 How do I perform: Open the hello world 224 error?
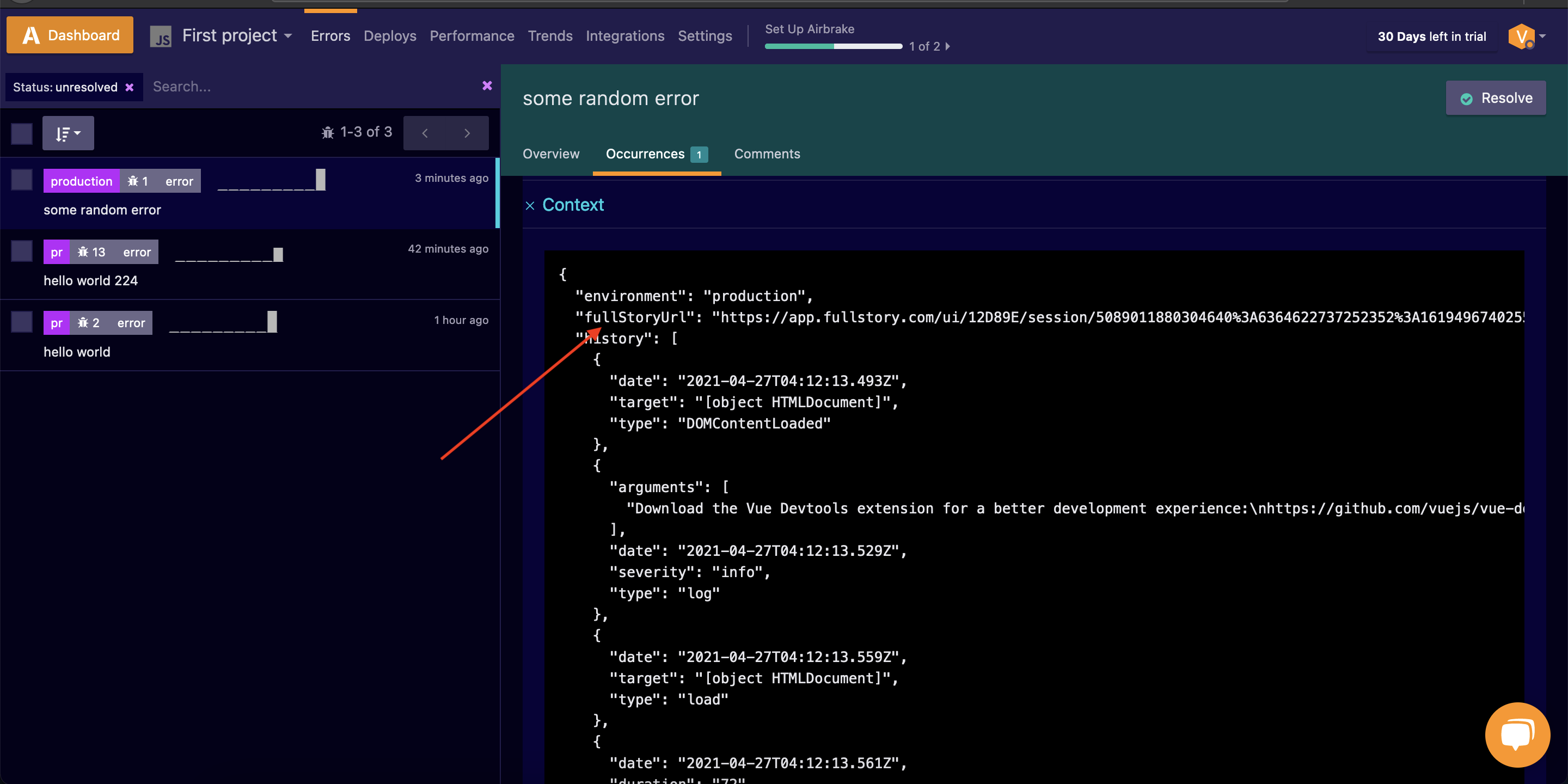coord(91,280)
